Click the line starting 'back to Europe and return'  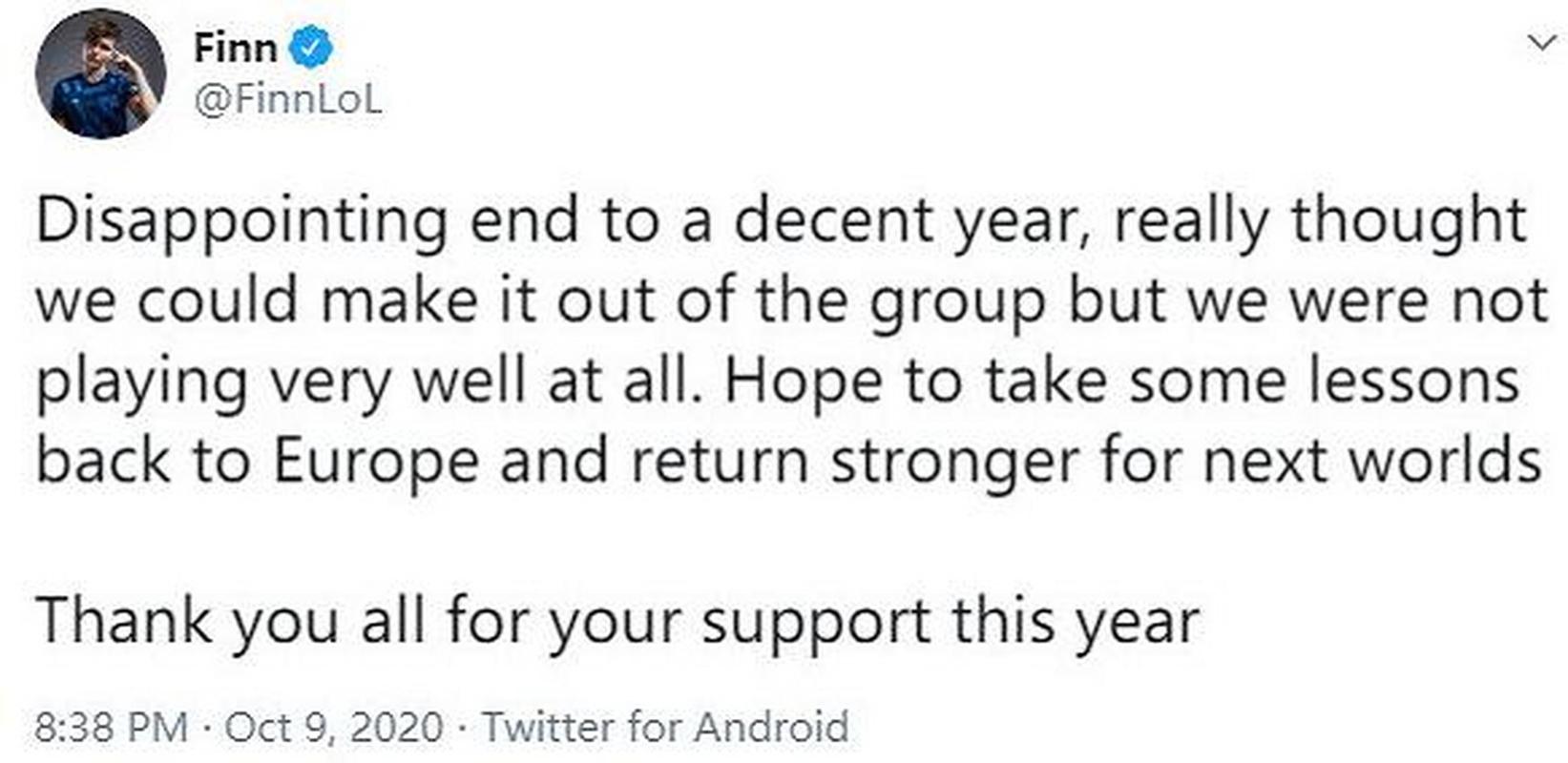point(789,463)
